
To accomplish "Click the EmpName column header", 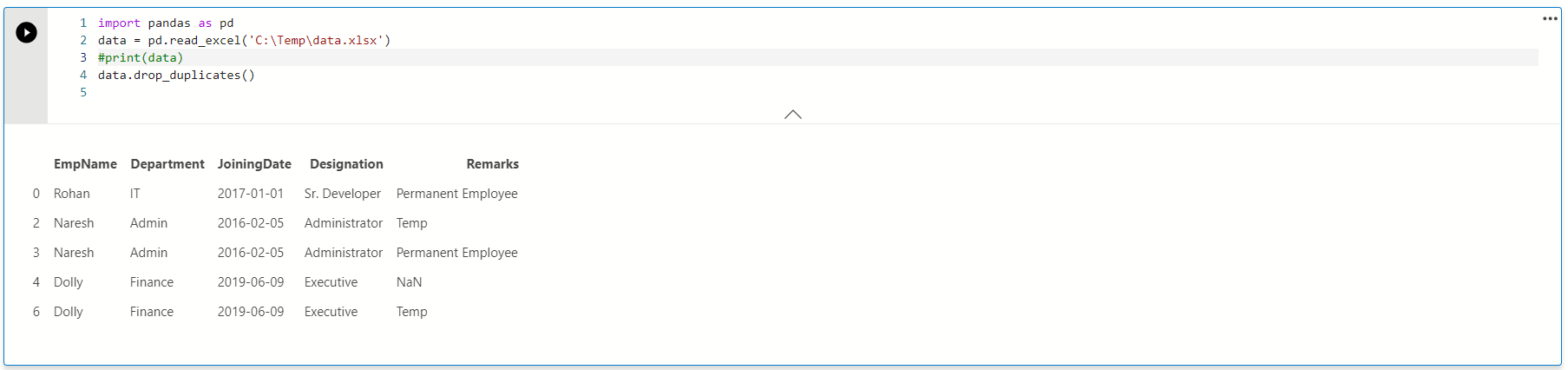I will coord(85,164).
